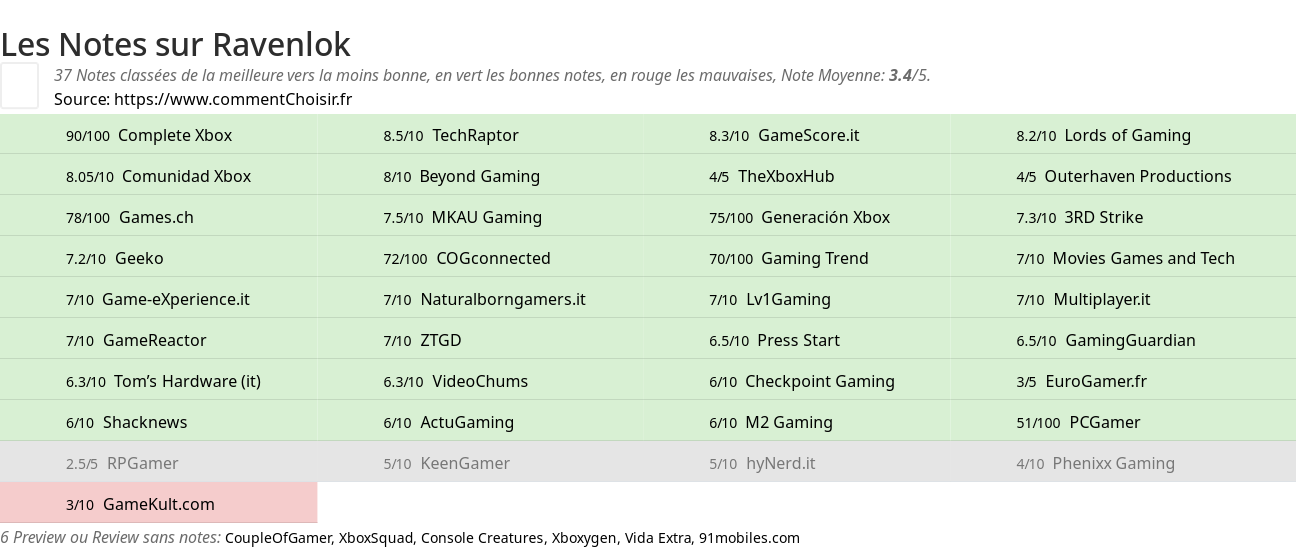
Task: Click the 91mobiles.com preview link
Action: point(748,538)
